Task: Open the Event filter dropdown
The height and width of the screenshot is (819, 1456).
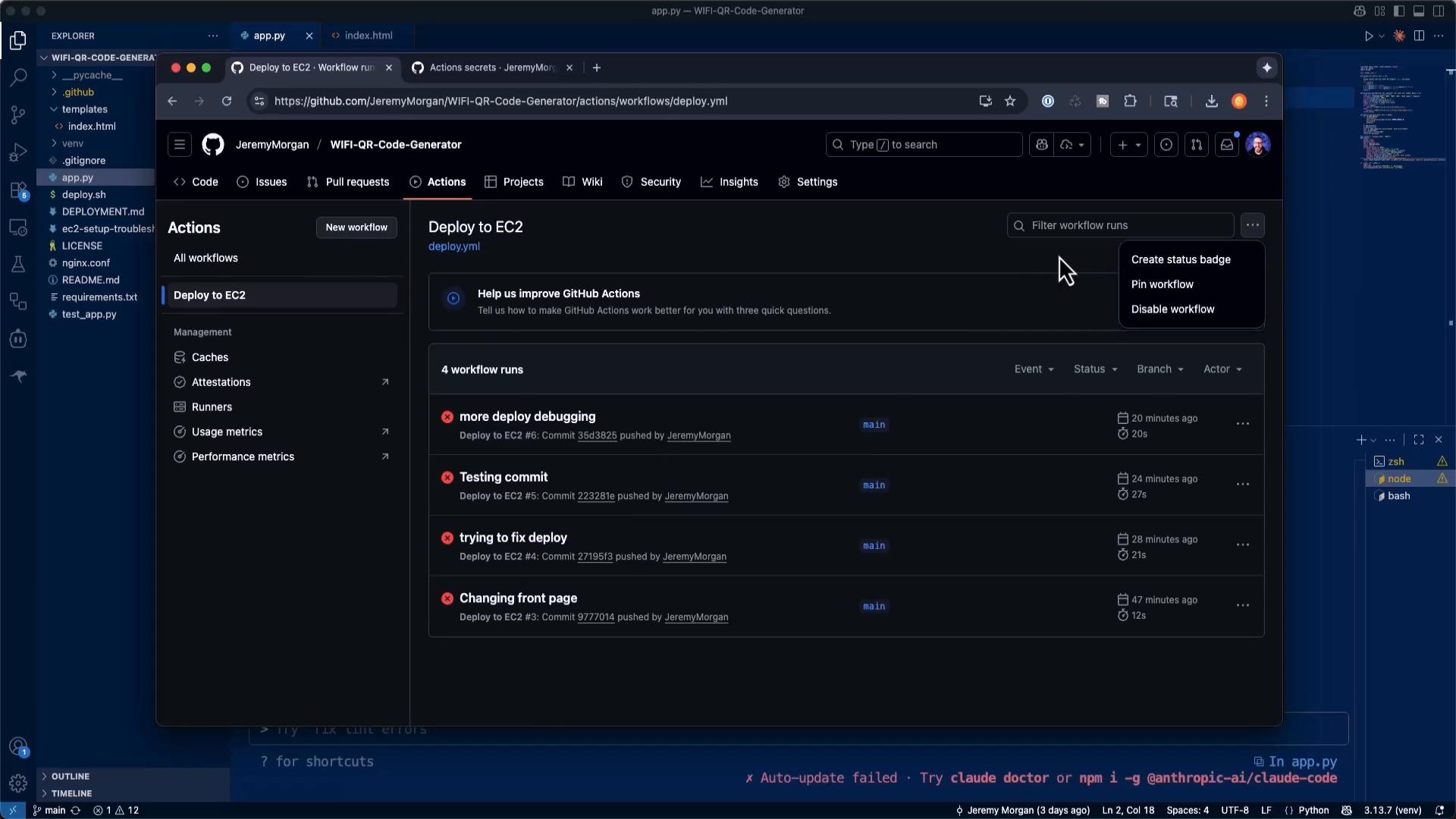Action: click(x=1034, y=369)
